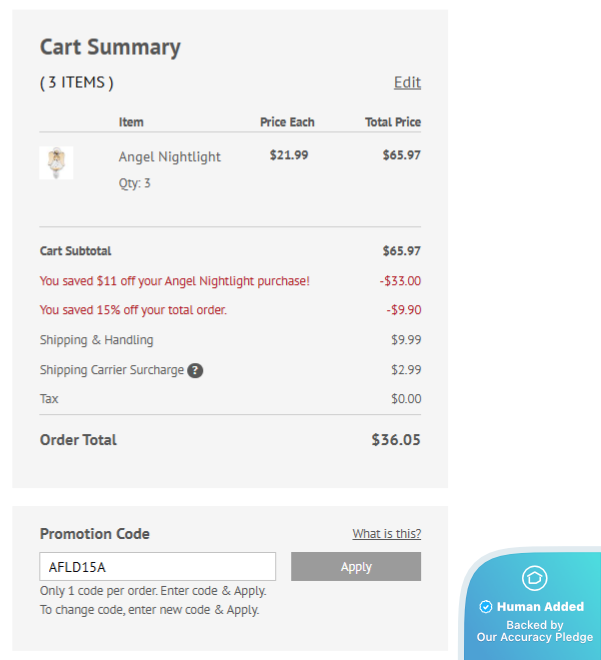
Task: Click the Shipping Carrier Surcharge help icon
Action: [195, 370]
